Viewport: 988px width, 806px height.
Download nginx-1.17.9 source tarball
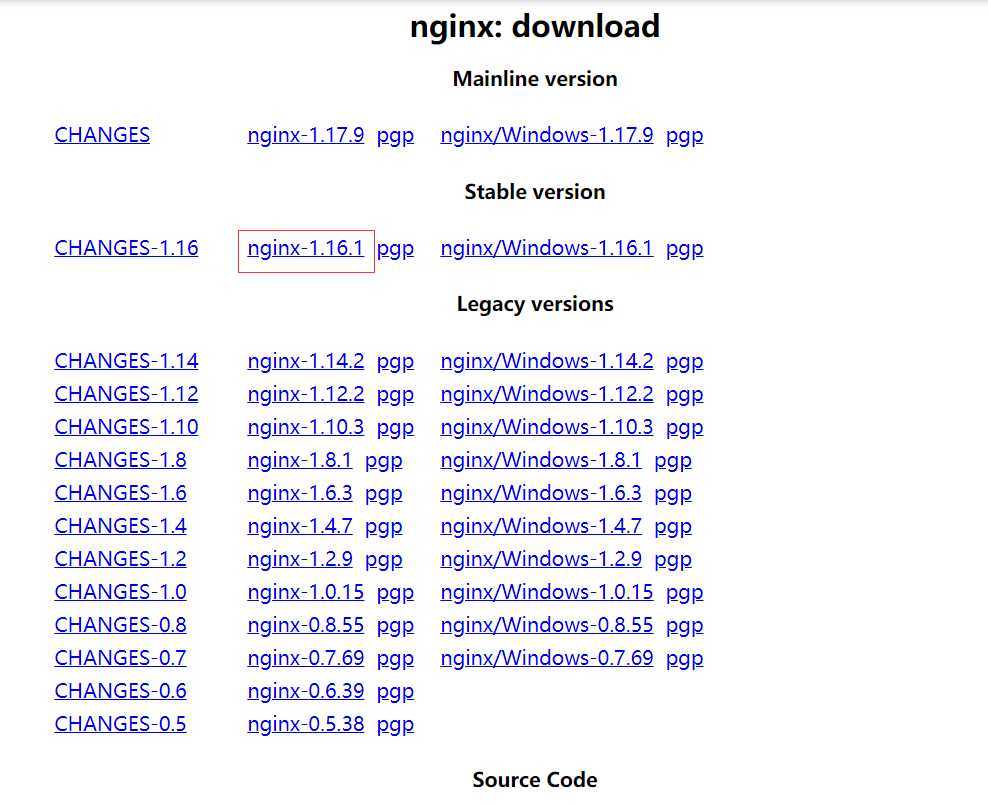(x=306, y=135)
